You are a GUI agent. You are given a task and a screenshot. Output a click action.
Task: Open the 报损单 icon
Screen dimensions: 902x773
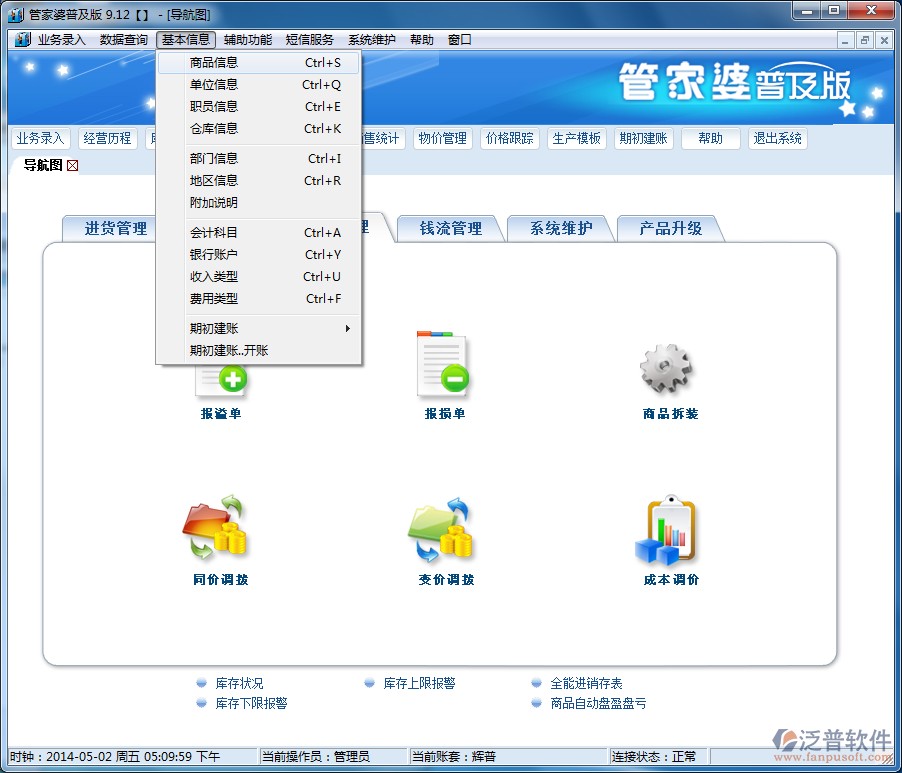tap(444, 365)
